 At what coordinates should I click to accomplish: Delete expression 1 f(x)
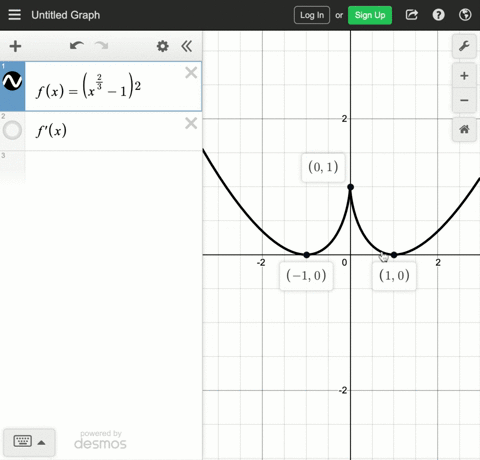(x=191, y=72)
